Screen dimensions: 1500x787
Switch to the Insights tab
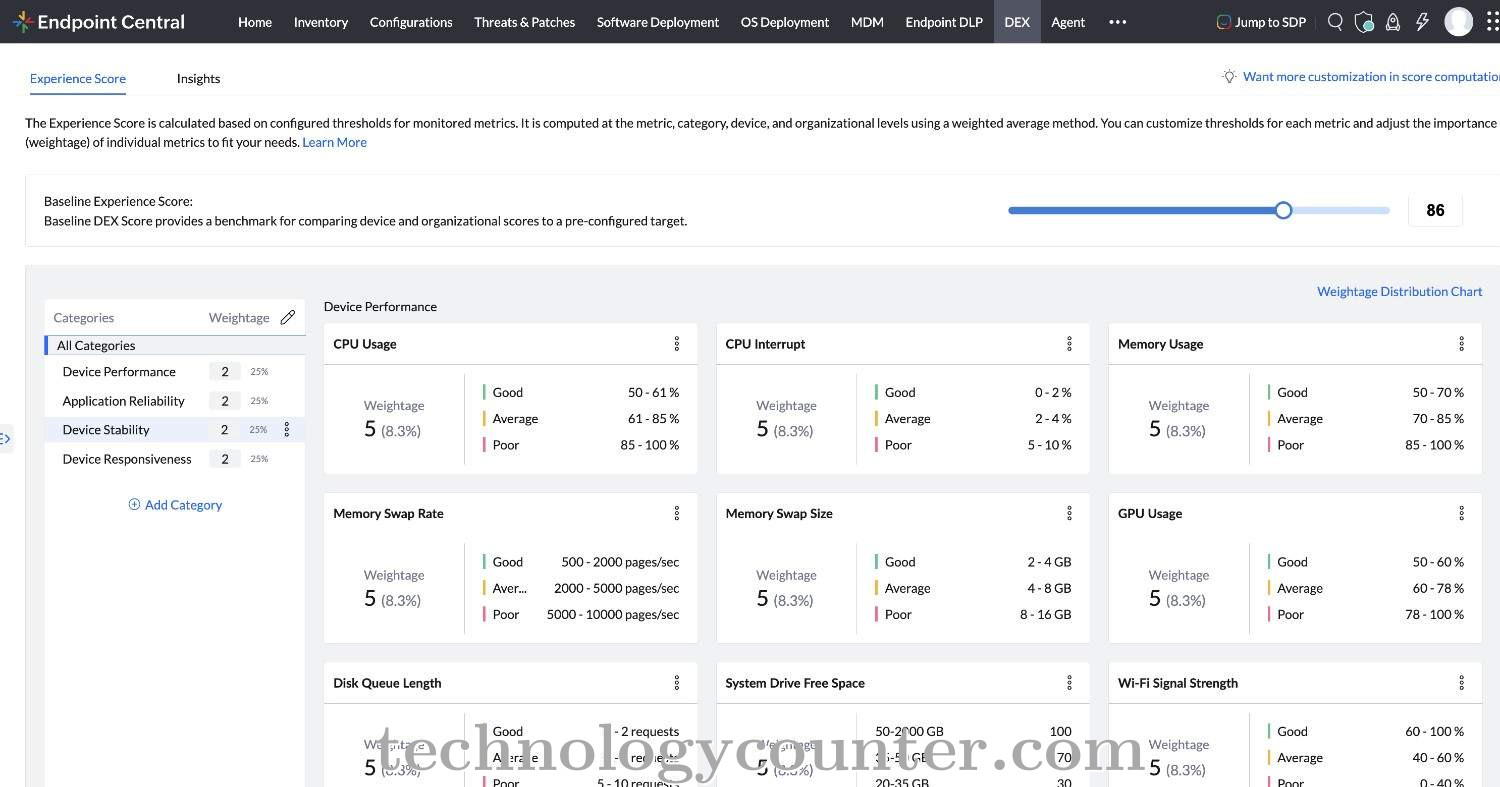point(198,78)
